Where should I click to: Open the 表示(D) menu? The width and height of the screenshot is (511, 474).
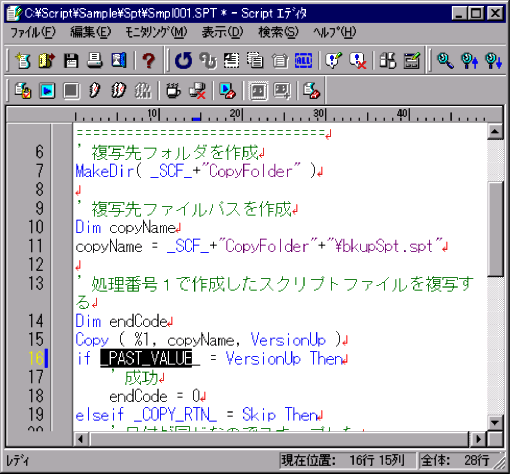(x=222, y=33)
